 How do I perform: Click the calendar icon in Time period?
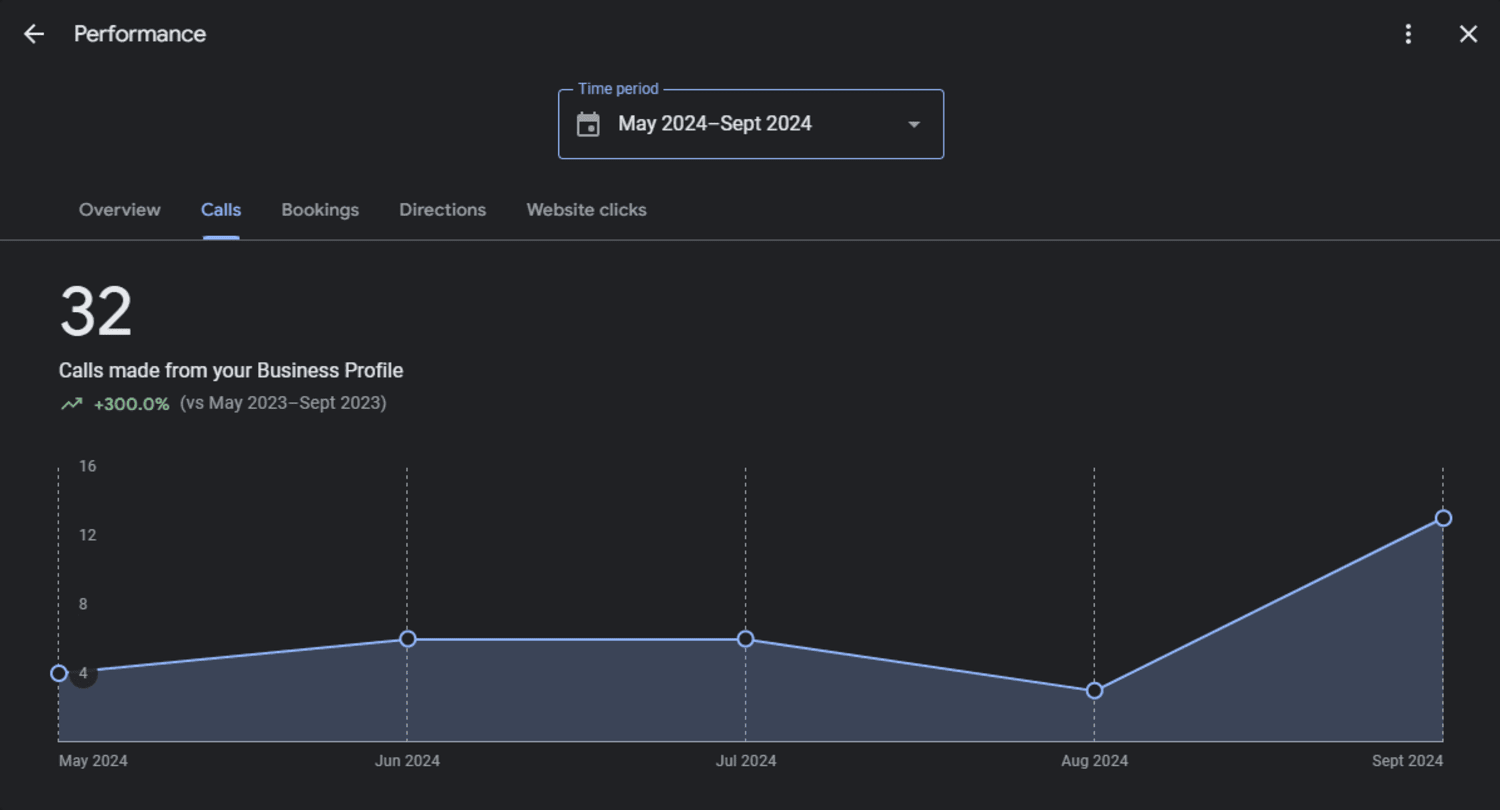(x=588, y=124)
